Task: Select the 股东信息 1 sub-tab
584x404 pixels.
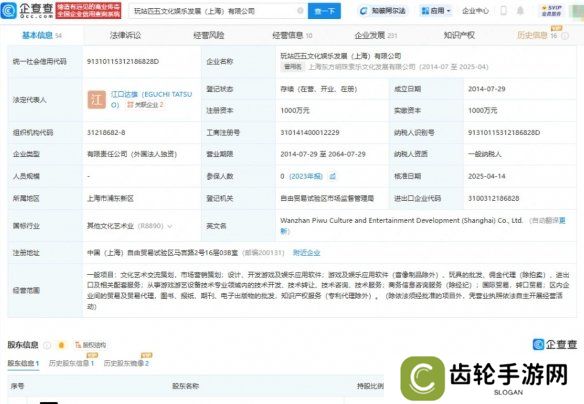Action: [x=23, y=363]
